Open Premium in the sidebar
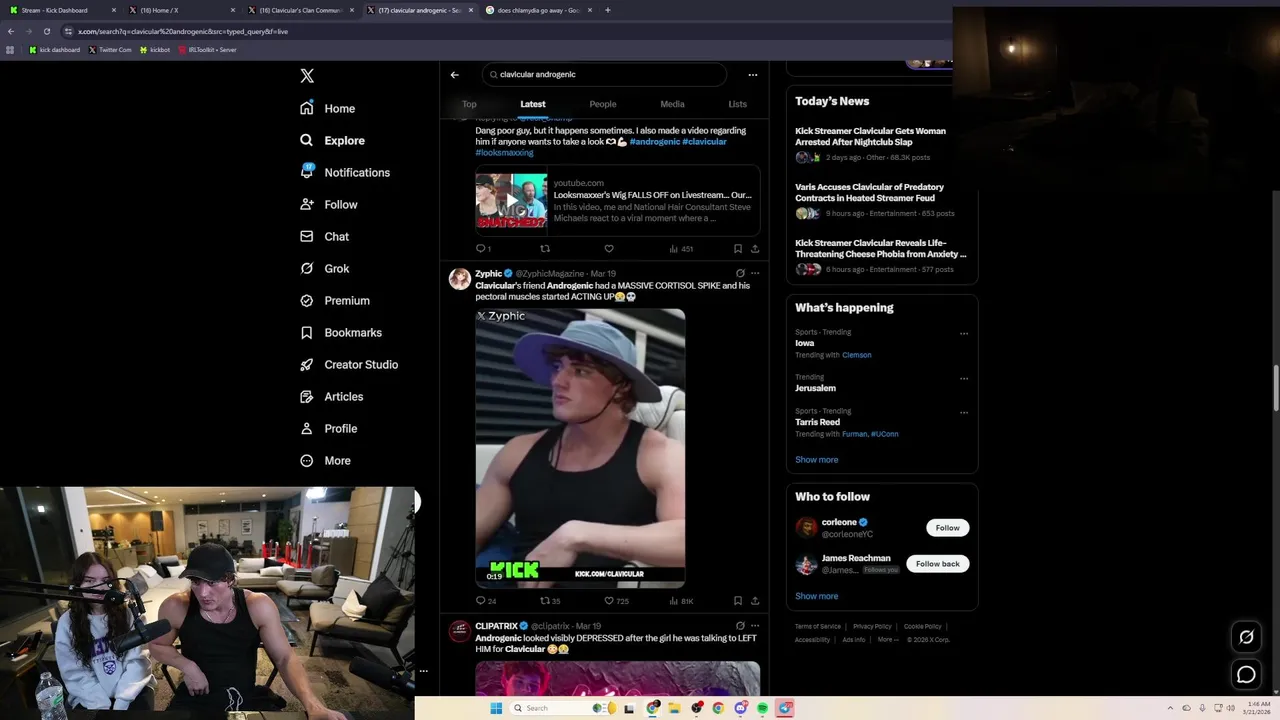 coord(335,300)
